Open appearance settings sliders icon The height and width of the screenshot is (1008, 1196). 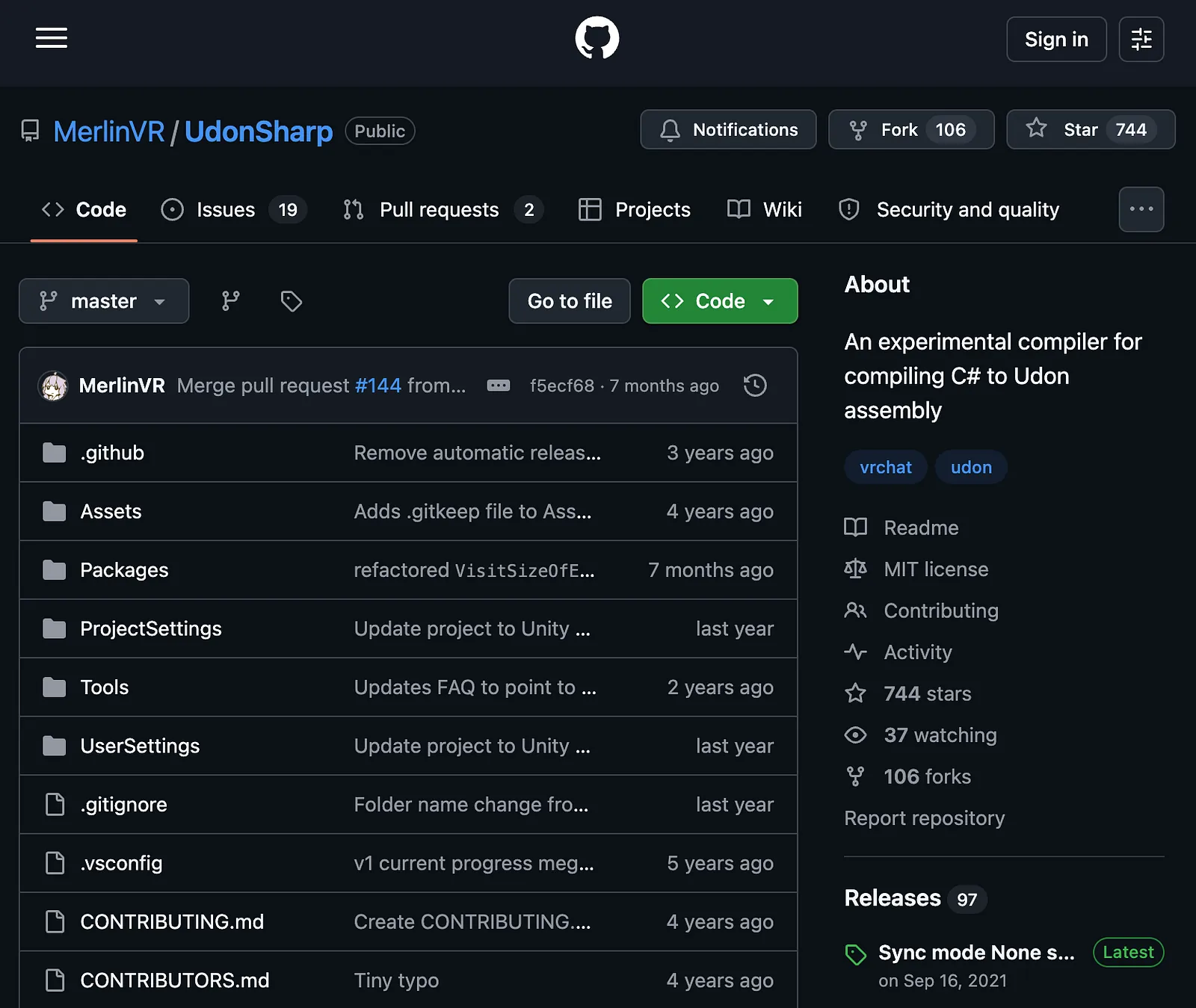[x=1141, y=39]
